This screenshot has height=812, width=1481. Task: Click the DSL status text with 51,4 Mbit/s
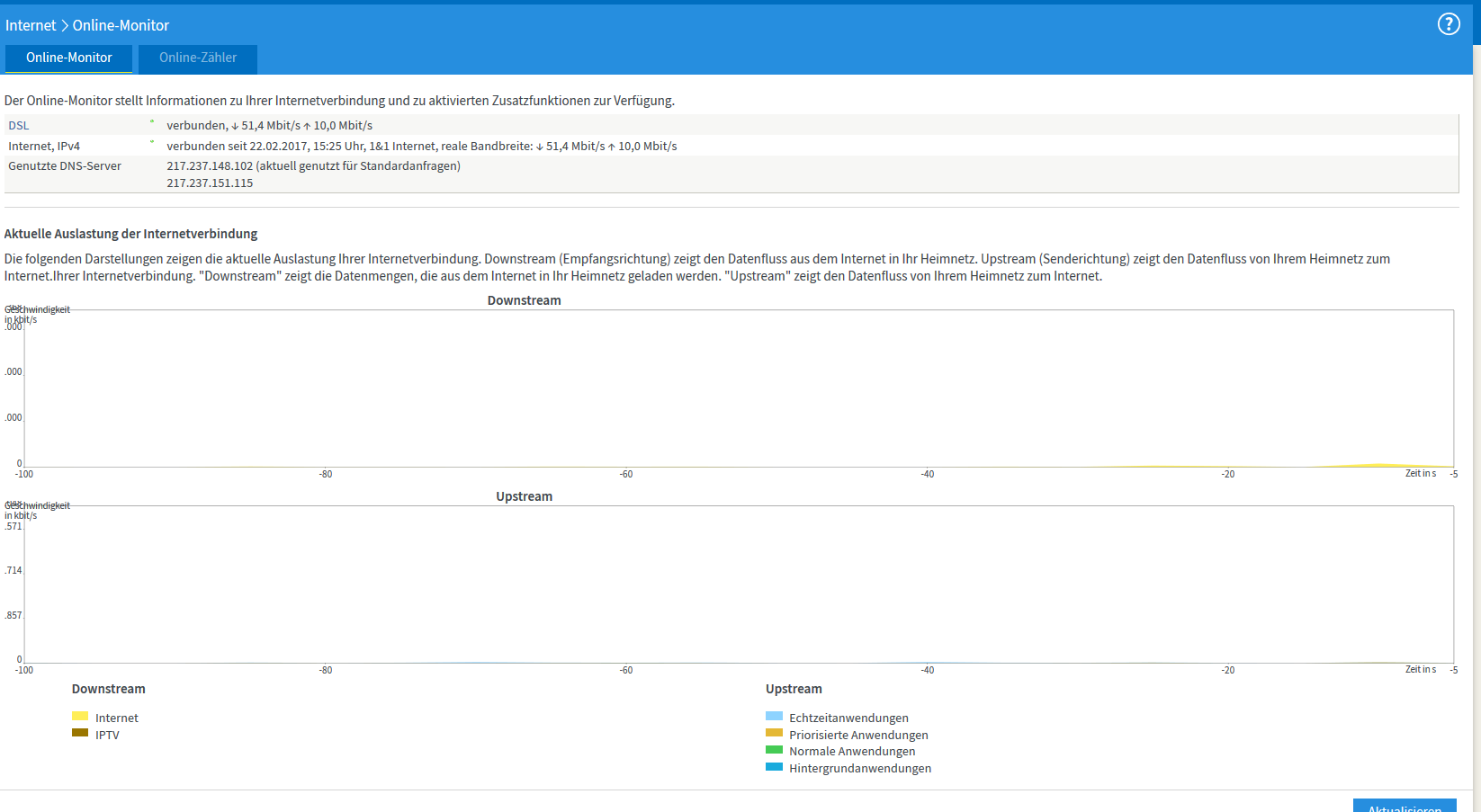coord(269,126)
